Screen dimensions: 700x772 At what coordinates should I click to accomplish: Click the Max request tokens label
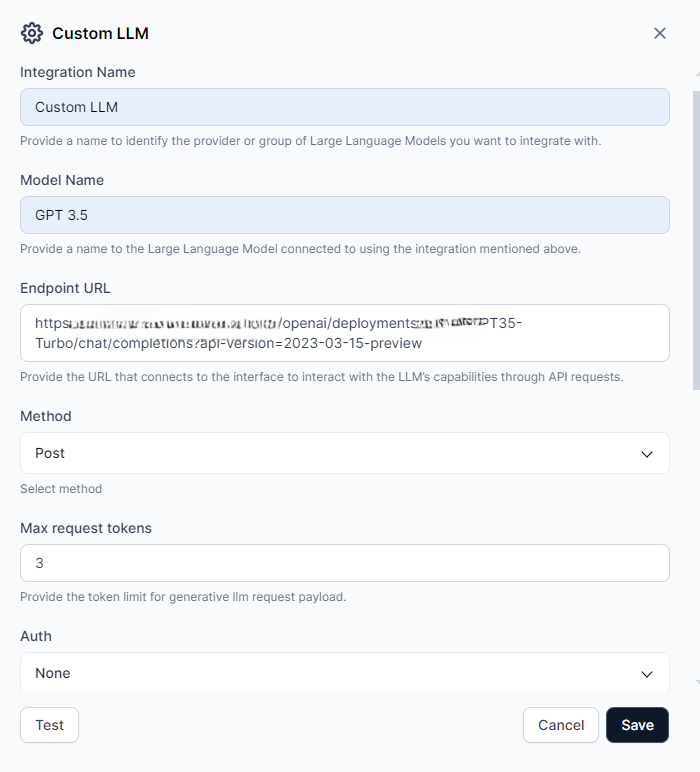coord(86,528)
